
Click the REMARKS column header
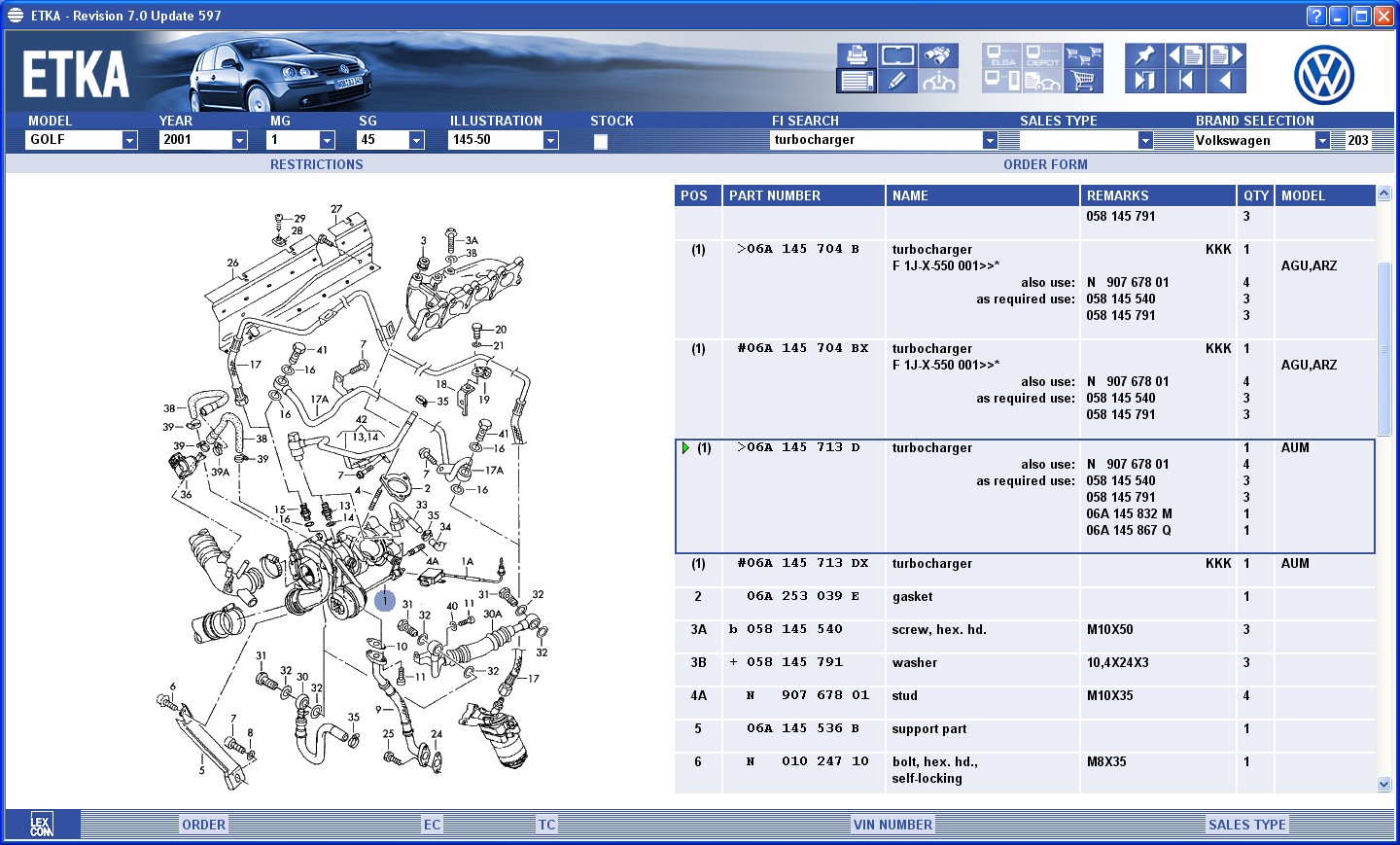[1158, 195]
